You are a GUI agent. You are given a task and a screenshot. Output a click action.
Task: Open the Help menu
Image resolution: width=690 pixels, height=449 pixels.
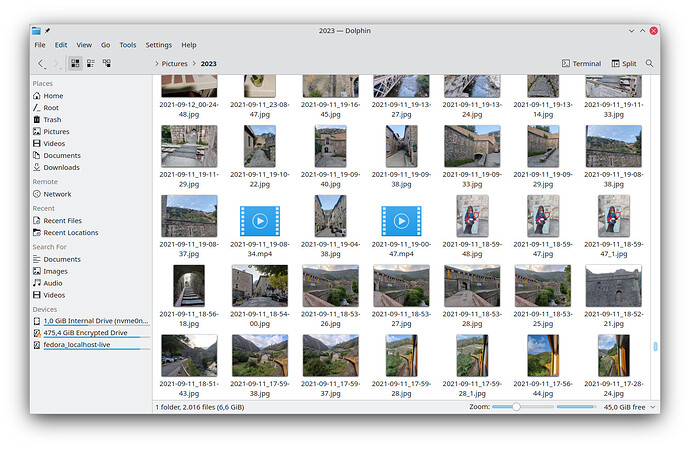189,45
